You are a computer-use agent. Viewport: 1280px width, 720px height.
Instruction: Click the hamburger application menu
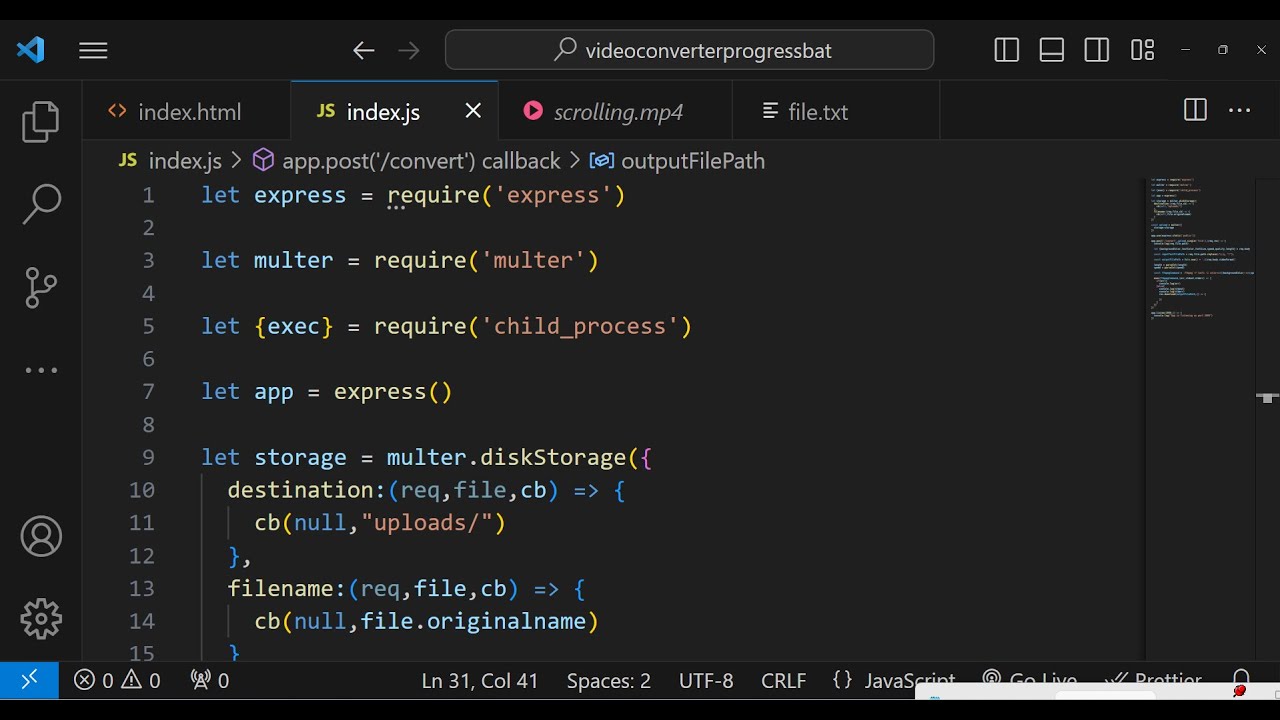coord(93,50)
